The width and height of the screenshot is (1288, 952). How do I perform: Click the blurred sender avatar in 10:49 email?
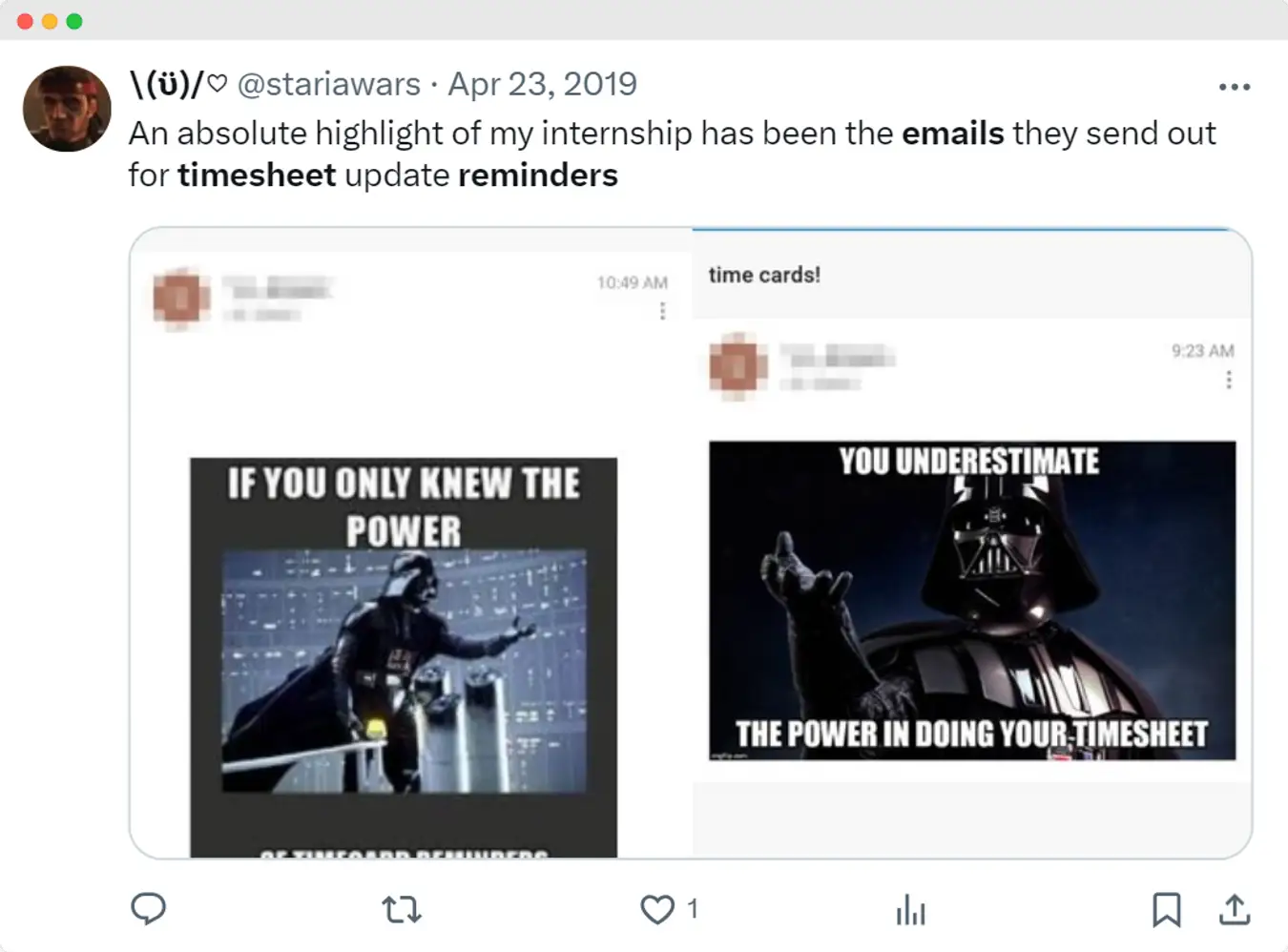(x=181, y=298)
